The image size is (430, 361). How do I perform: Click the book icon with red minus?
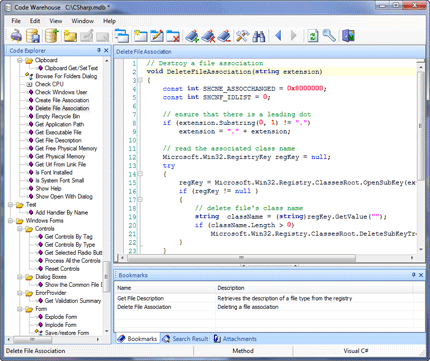click(x=224, y=36)
